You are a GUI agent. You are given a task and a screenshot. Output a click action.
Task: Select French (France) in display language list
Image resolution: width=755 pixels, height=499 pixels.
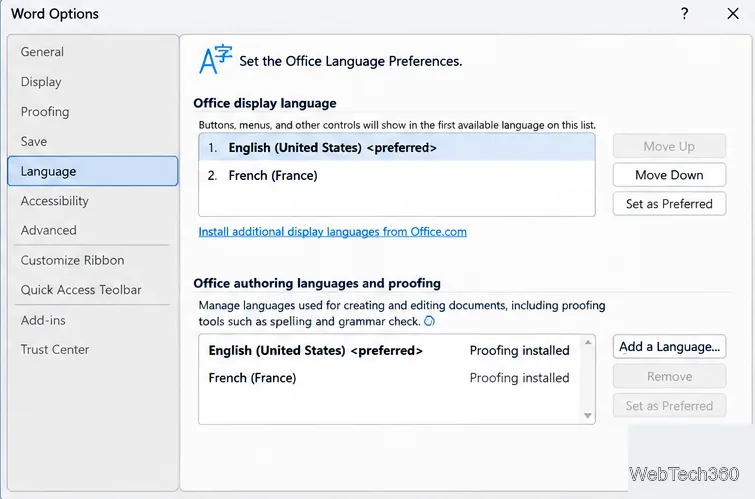pyautogui.click(x=397, y=175)
